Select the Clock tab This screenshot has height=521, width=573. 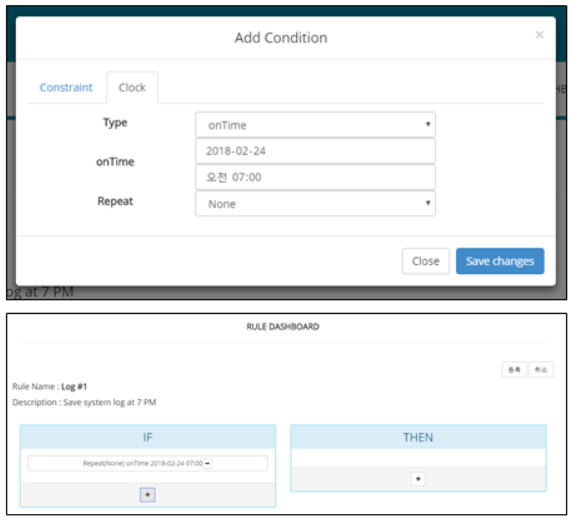(x=132, y=88)
